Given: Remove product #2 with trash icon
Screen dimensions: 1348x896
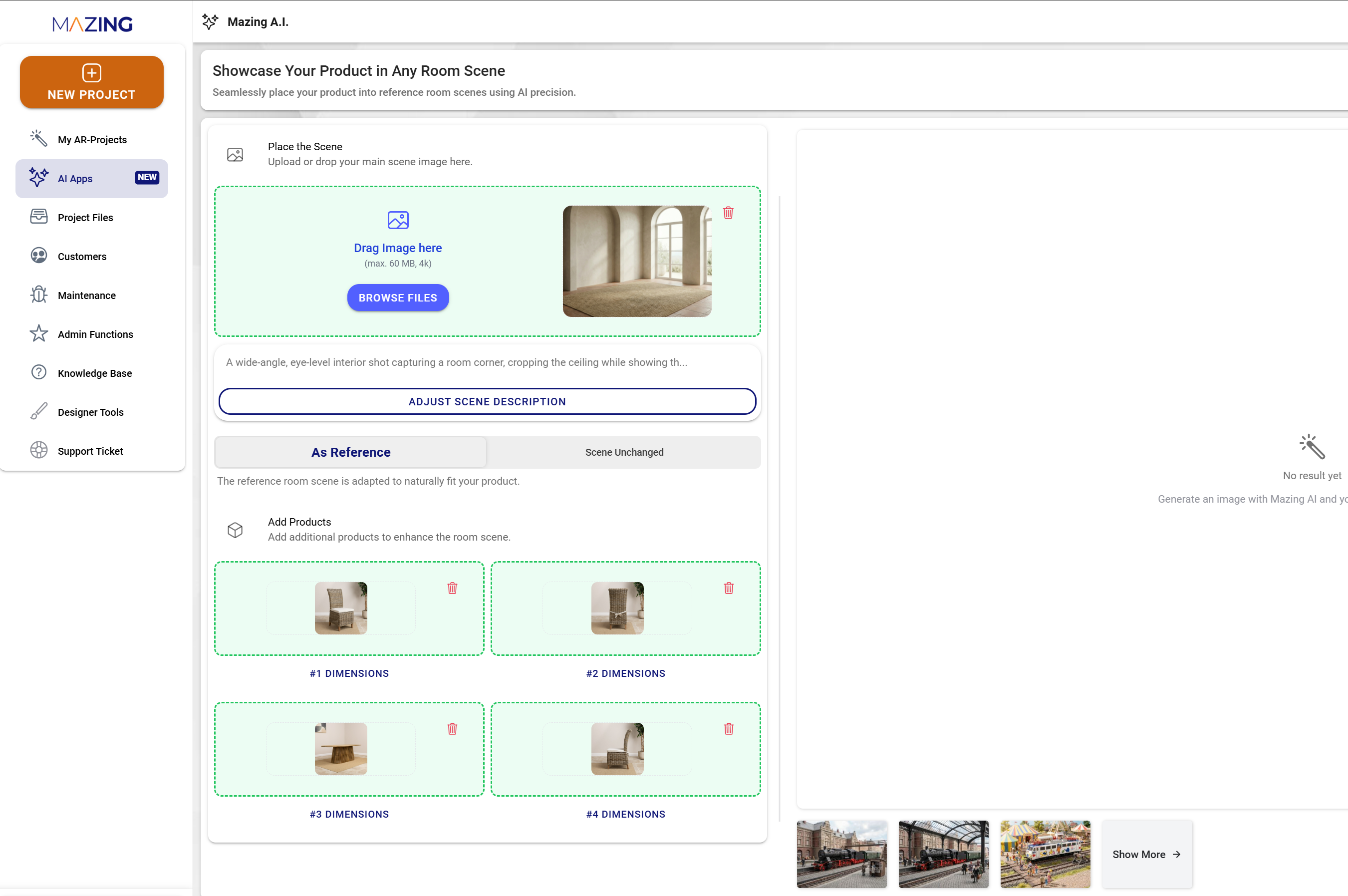Looking at the screenshot, I should point(728,588).
